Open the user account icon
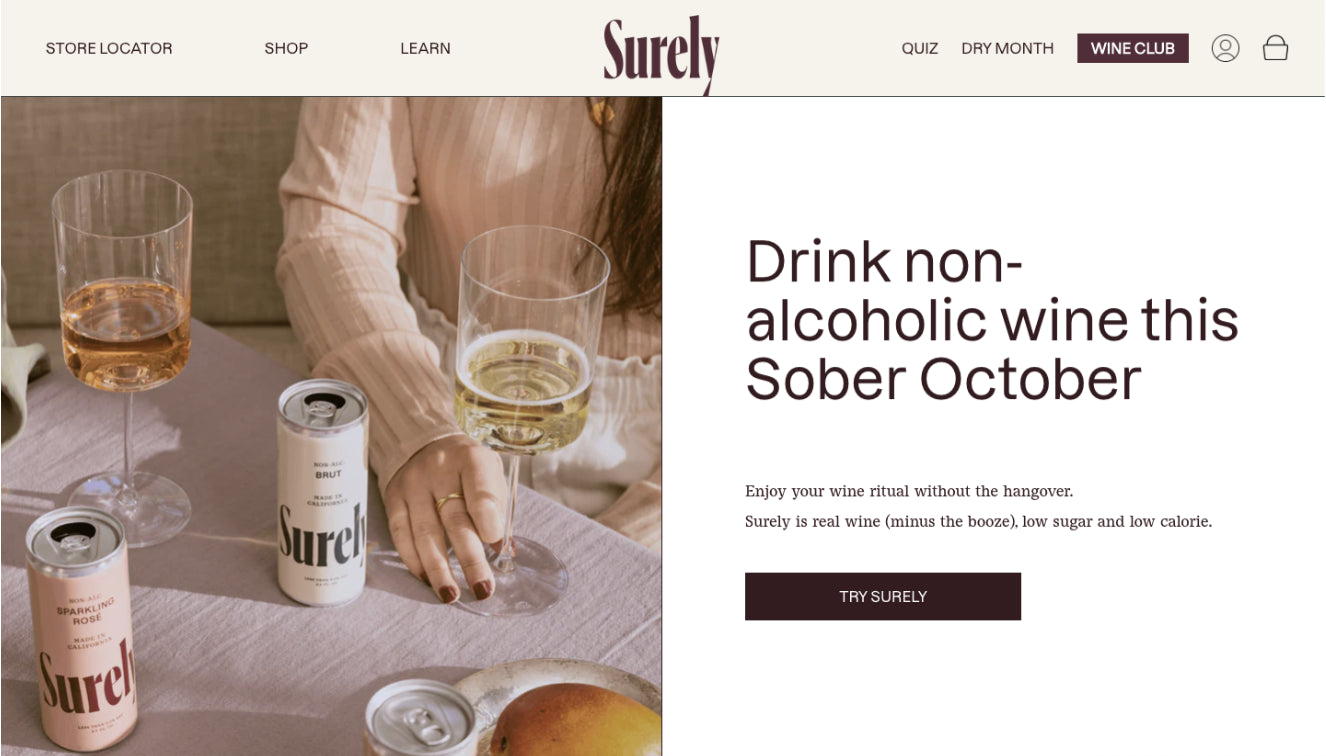 [x=1225, y=48]
